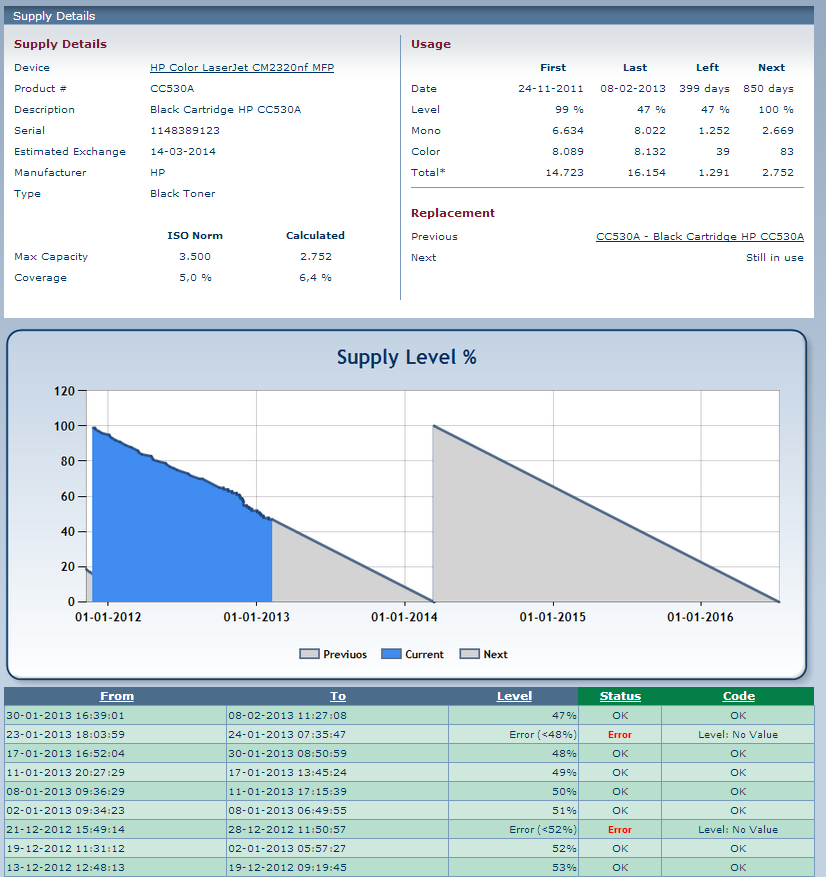Sort the table by the Level column
Viewport: 826px width, 877px height.
coord(514,696)
